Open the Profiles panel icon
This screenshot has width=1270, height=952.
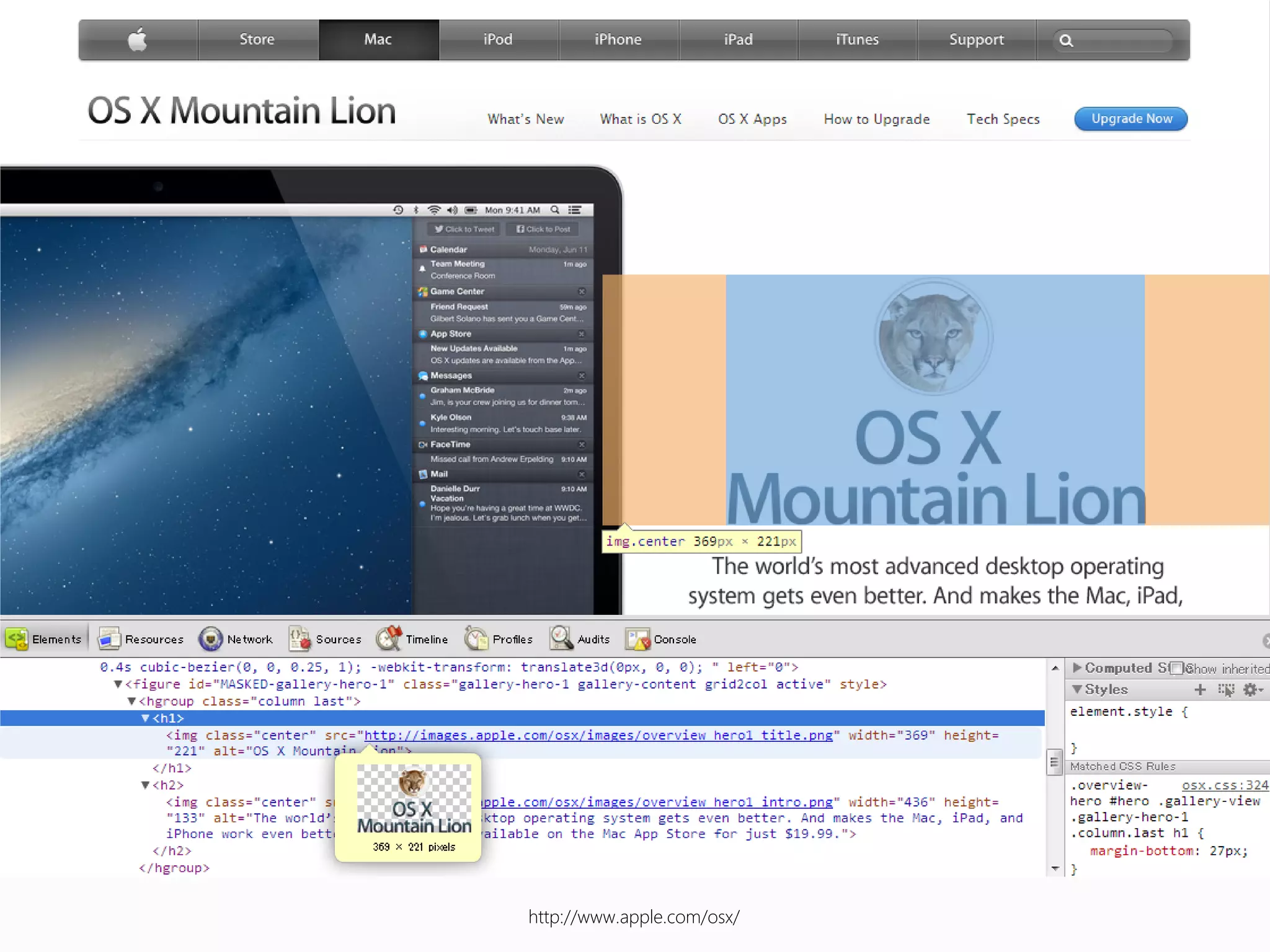pos(476,638)
